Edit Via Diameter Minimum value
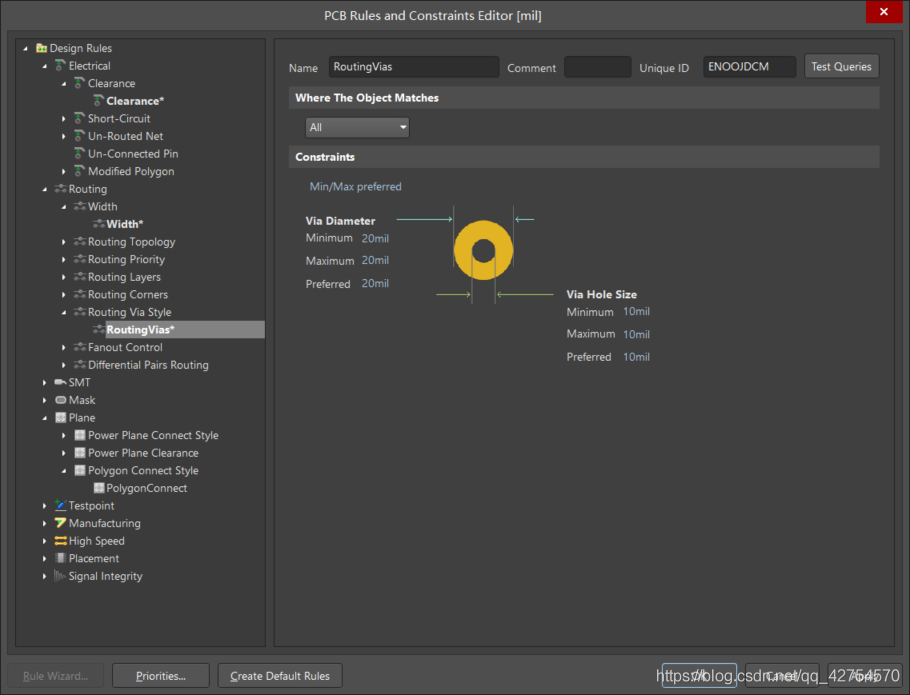The width and height of the screenshot is (910, 695). point(375,238)
